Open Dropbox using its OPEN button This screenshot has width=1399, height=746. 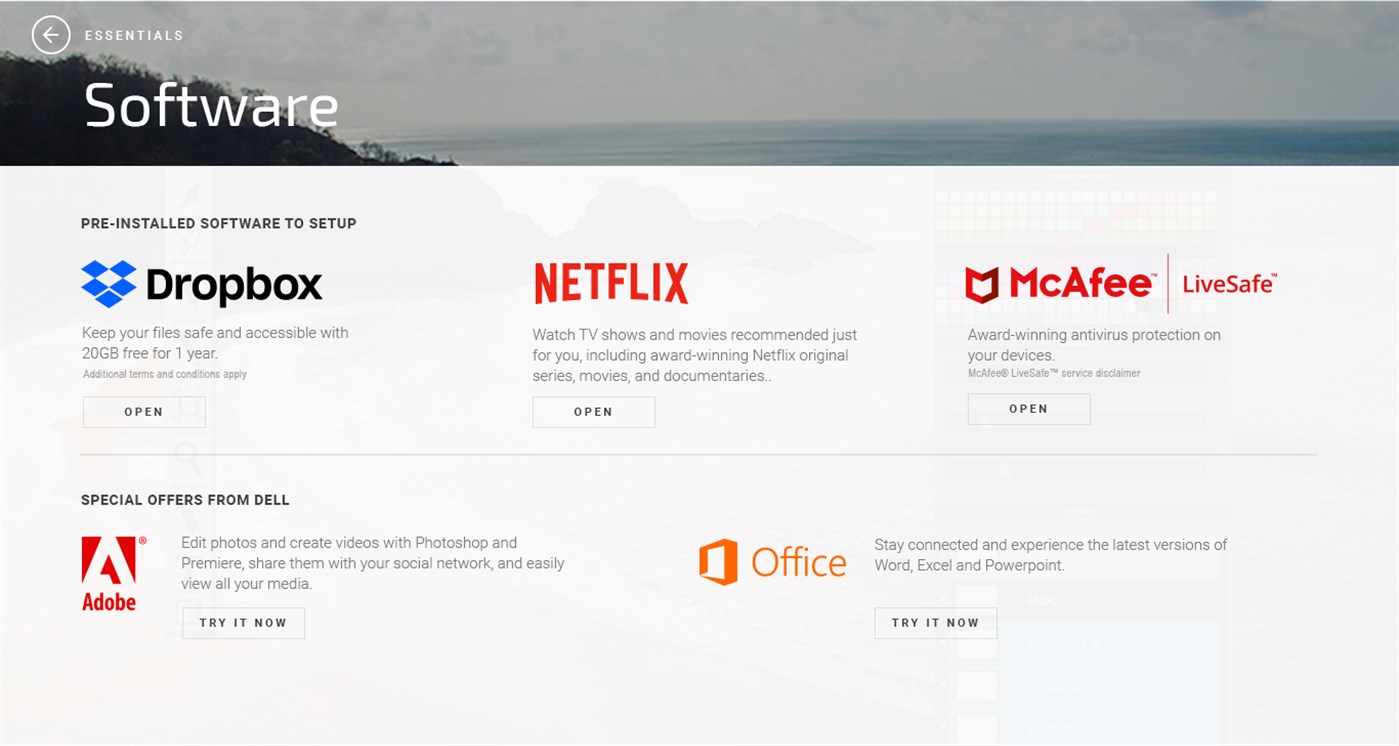143,411
